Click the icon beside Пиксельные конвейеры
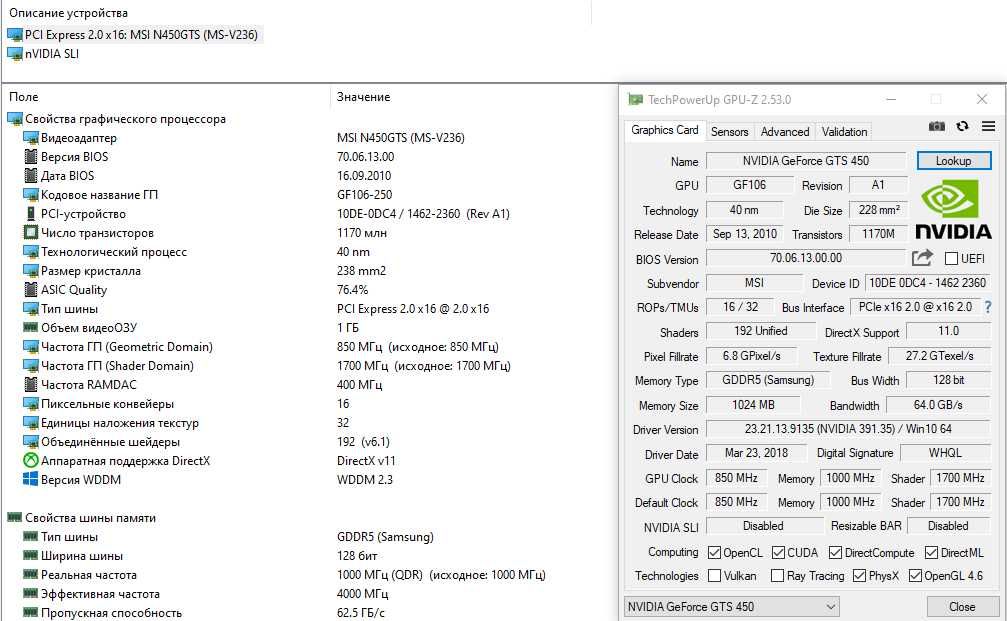Screen dimensions: 1007x621 click(30, 404)
